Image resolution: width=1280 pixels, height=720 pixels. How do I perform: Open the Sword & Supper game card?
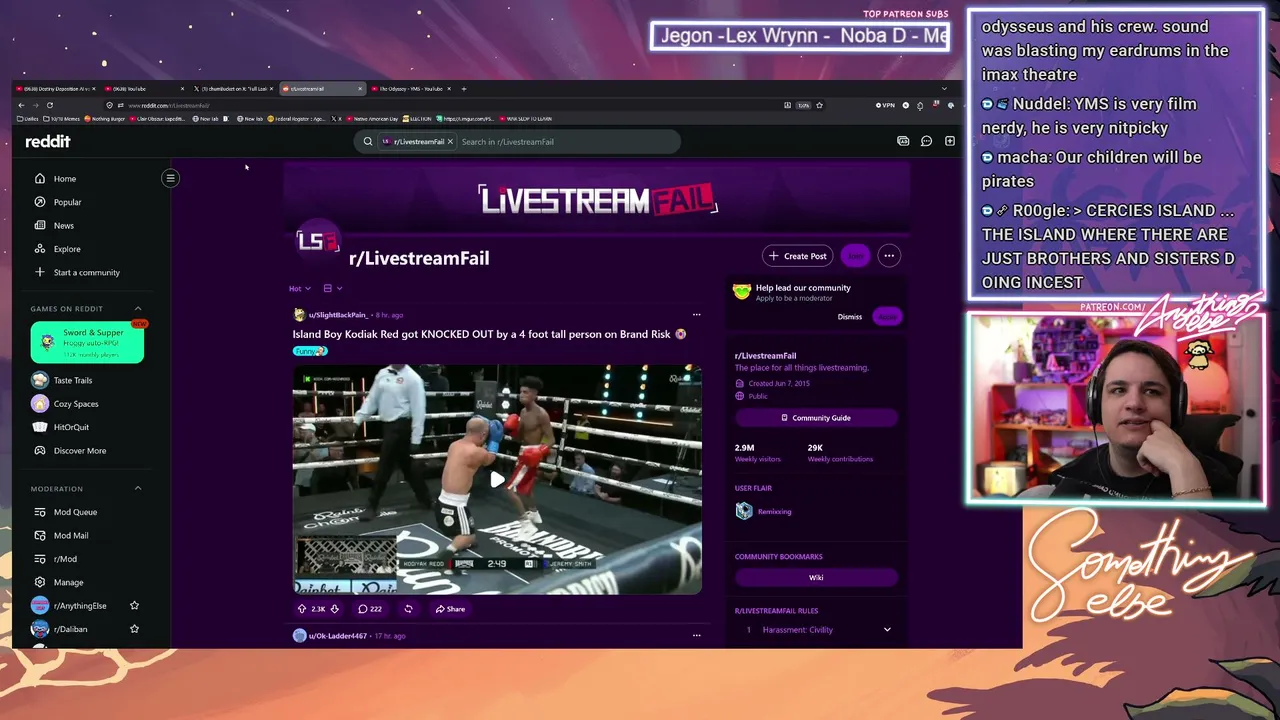pyautogui.click(x=87, y=342)
